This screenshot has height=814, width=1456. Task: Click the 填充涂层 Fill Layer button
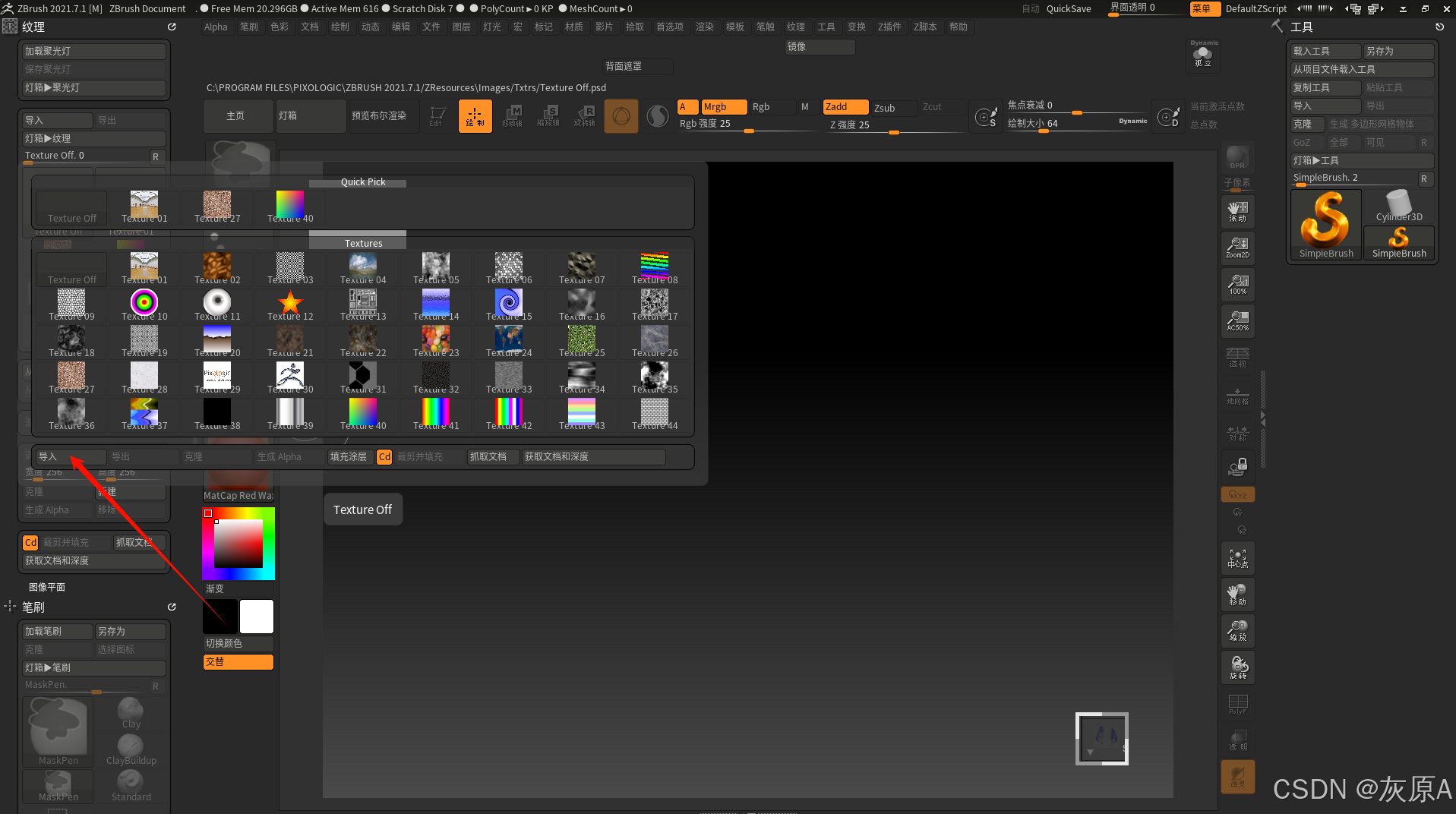349,457
